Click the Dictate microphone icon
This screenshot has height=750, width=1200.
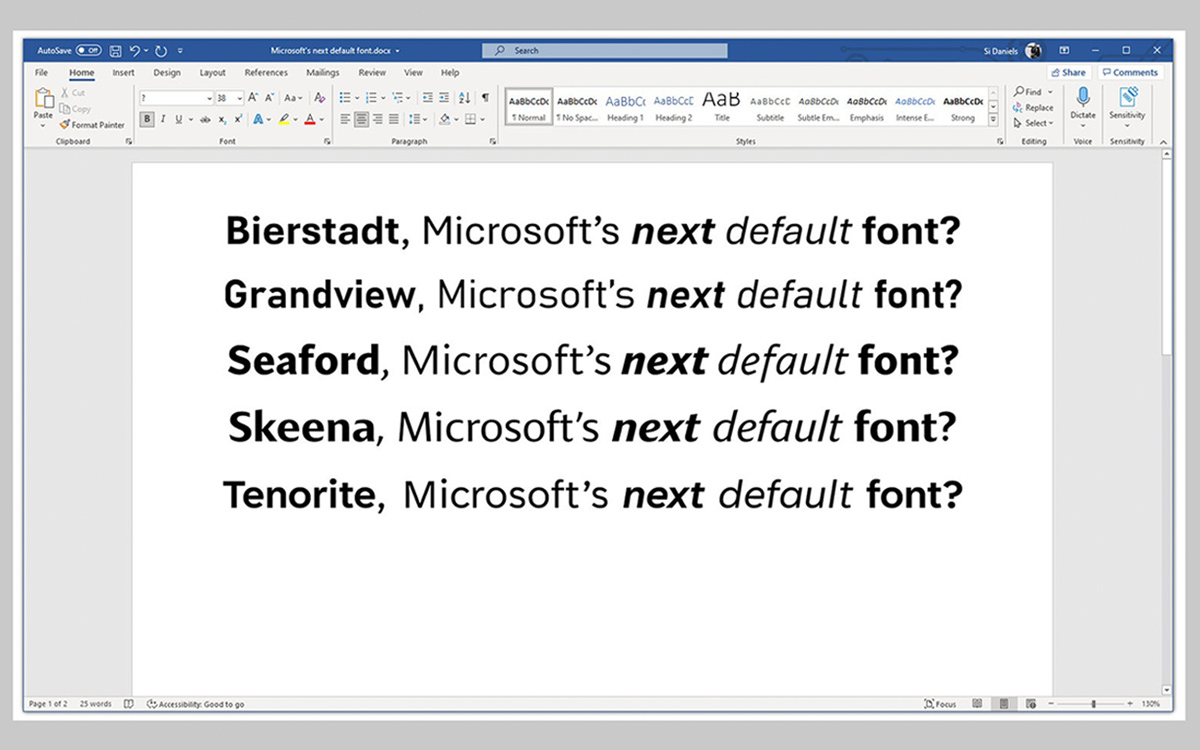point(1083,98)
